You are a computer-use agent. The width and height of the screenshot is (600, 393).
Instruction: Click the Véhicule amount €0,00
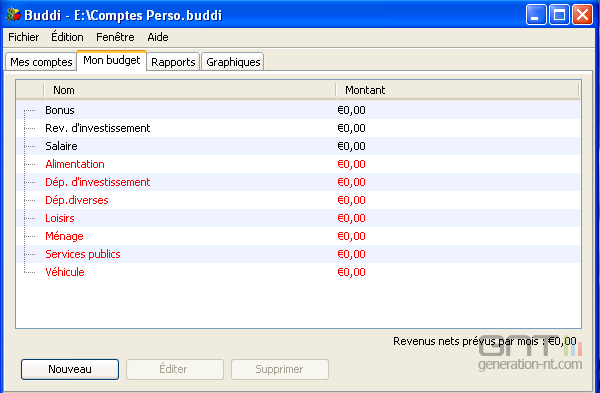pyautogui.click(x=351, y=272)
